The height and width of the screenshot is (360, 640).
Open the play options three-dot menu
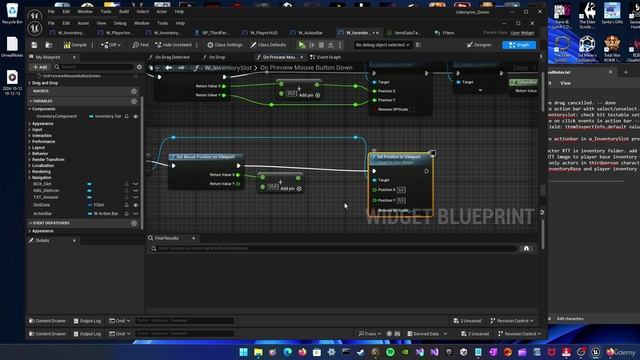coord(340,45)
